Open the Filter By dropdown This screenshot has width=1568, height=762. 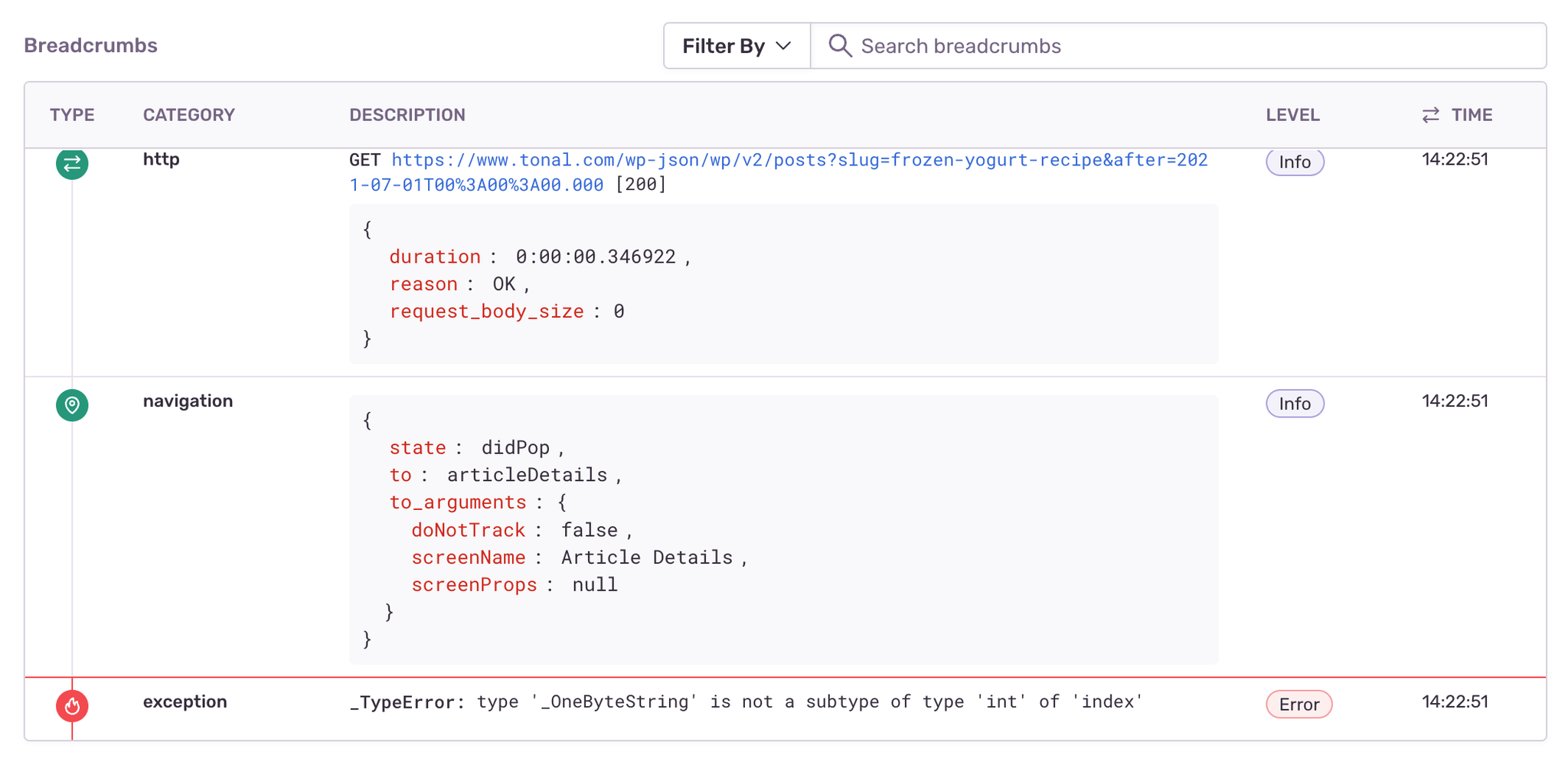click(x=736, y=46)
